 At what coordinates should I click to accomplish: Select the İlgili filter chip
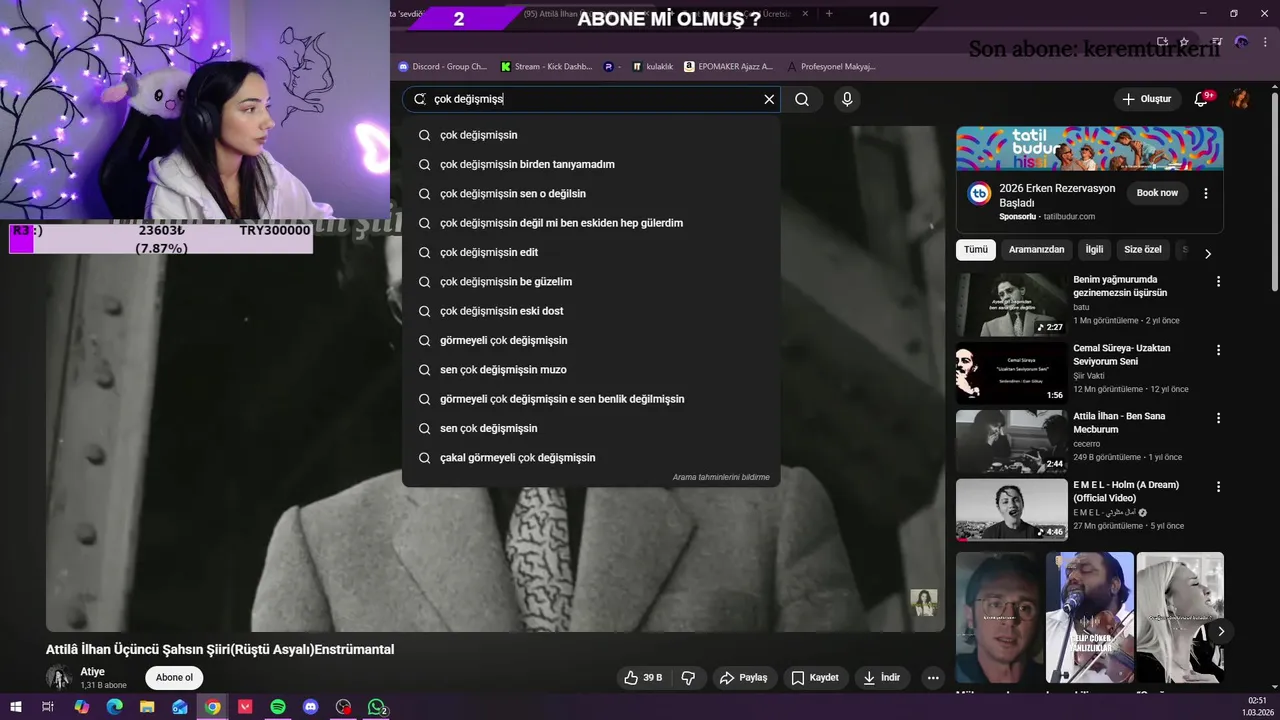click(1094, 250)
